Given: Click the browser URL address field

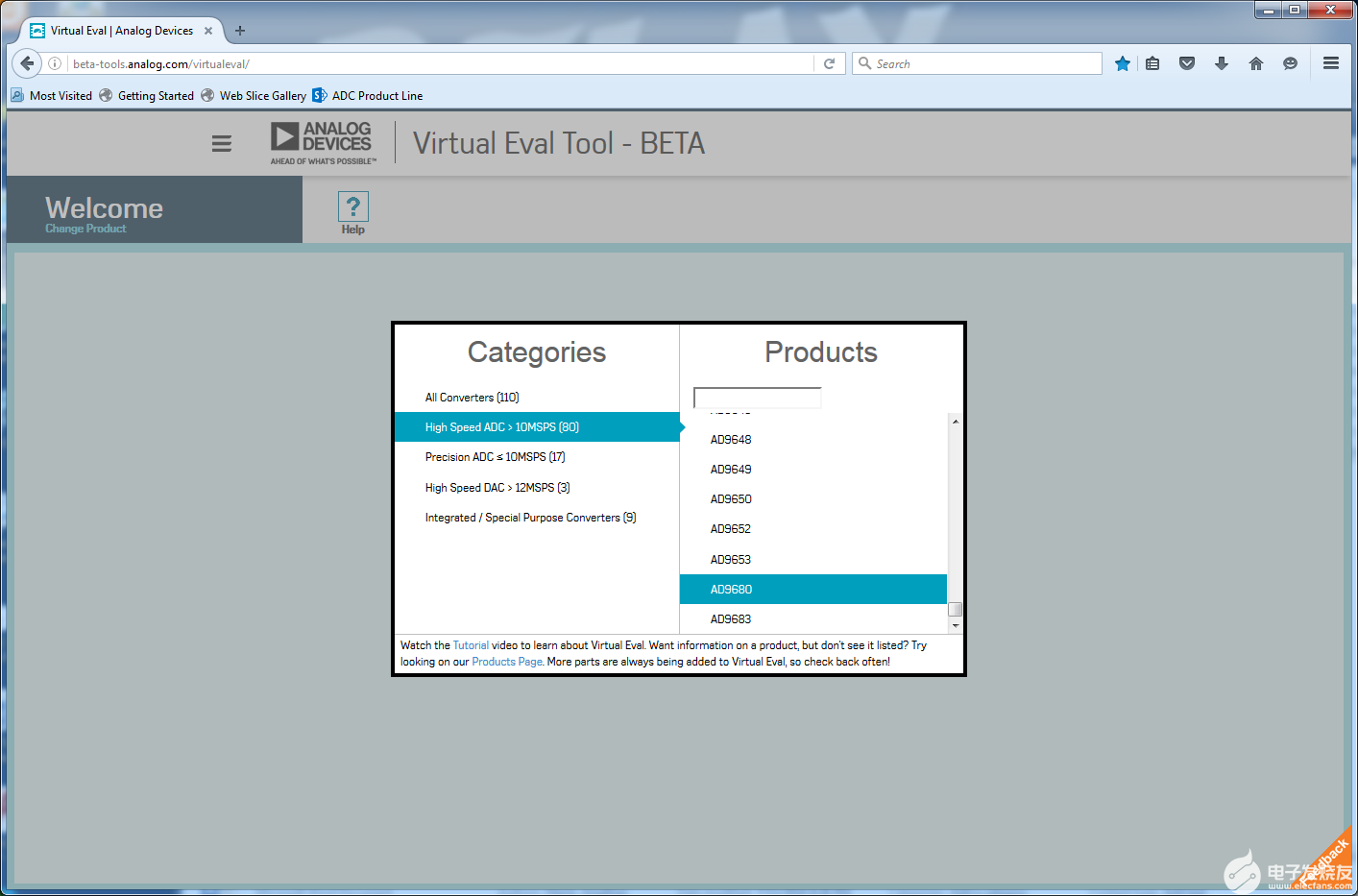Looking at the screenshot, I should 442,63.
